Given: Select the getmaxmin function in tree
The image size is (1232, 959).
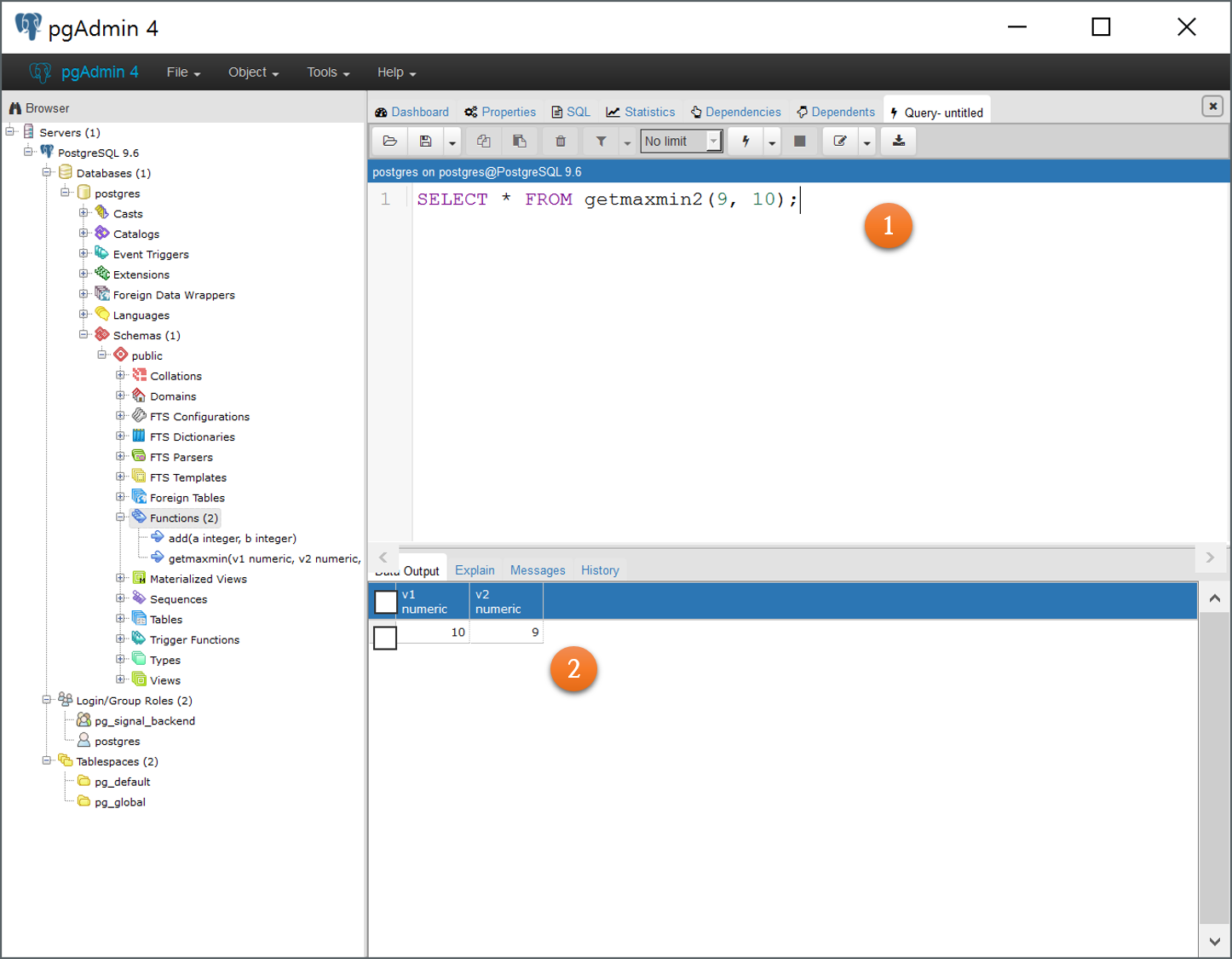Looking at the screenshot, I should click(x=264, y=558).
